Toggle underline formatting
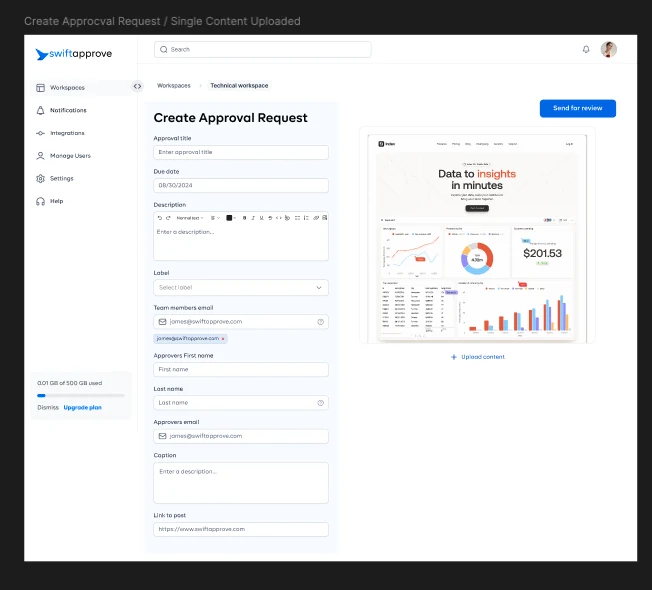Image resolution: width=652 pixels, height=590 pixels. tap(262, 218)
